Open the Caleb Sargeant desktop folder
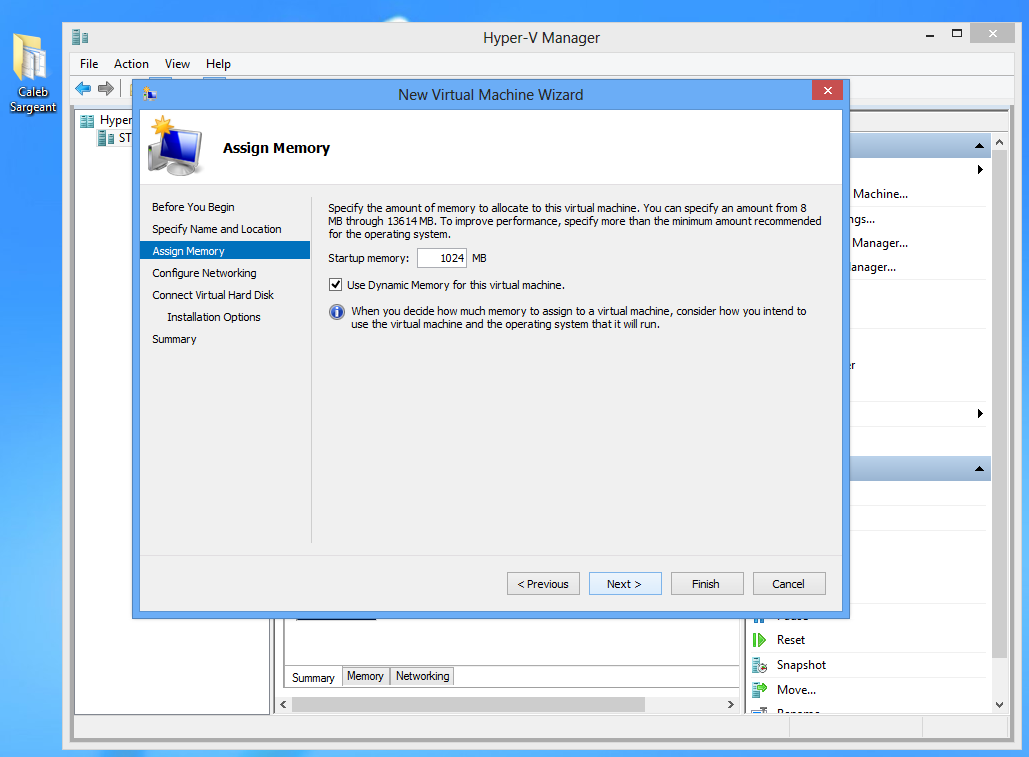The image size is (1029, 757). point(32,72)
